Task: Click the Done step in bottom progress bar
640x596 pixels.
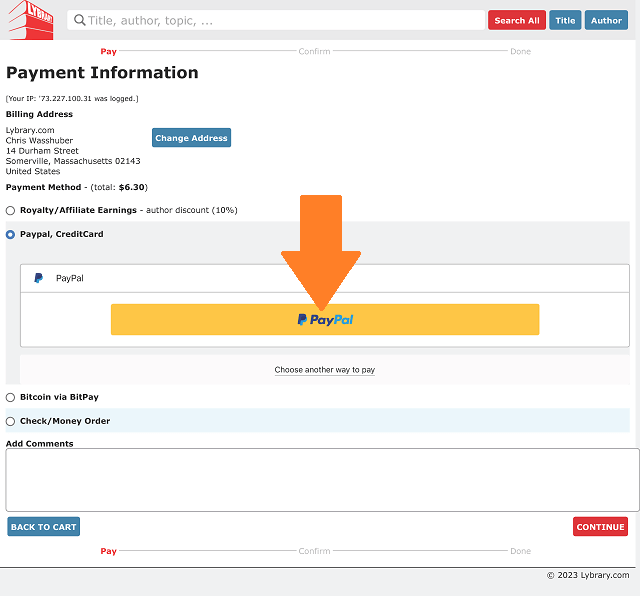Action: [520, 551]
